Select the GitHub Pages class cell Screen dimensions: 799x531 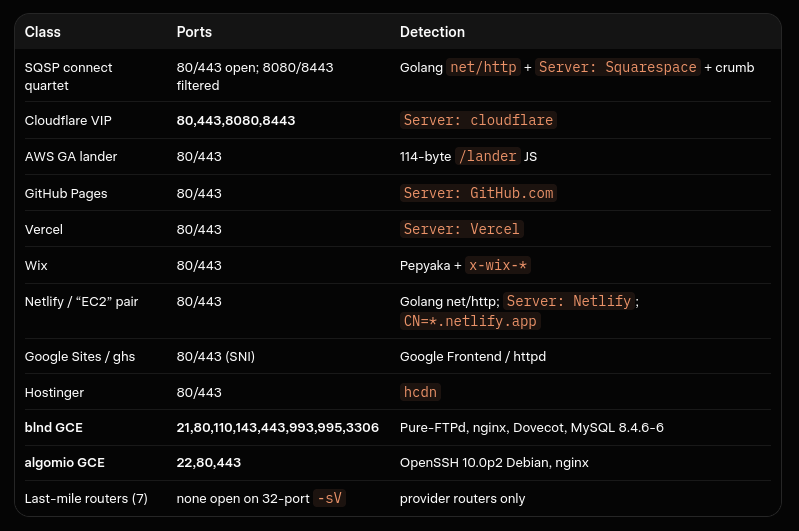[x=66, y=194]
